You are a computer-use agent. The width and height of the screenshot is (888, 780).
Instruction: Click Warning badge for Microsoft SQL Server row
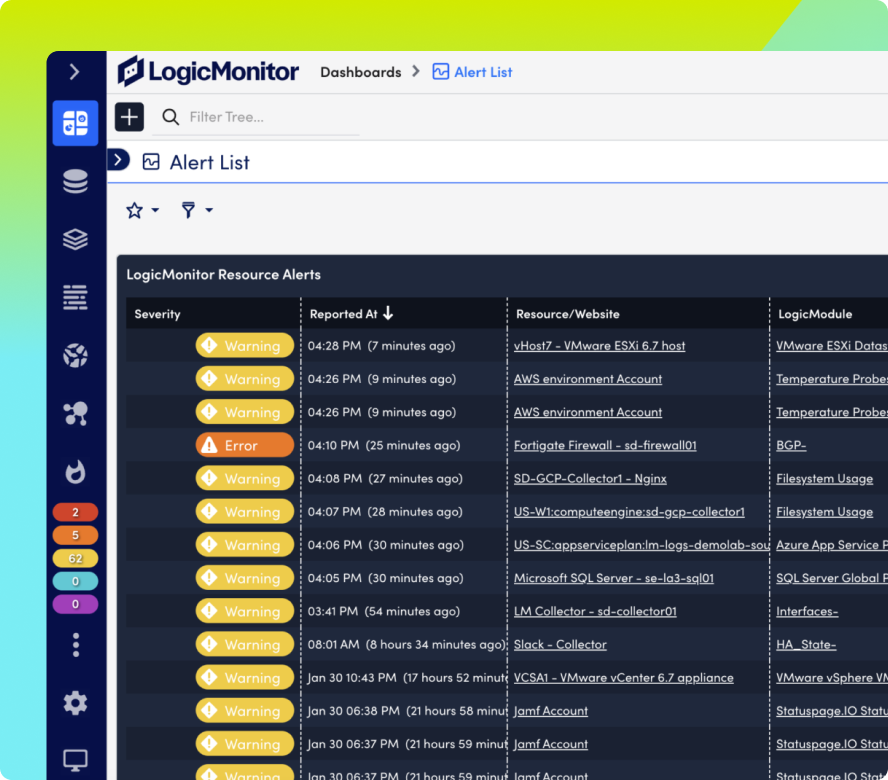point(245,578)
